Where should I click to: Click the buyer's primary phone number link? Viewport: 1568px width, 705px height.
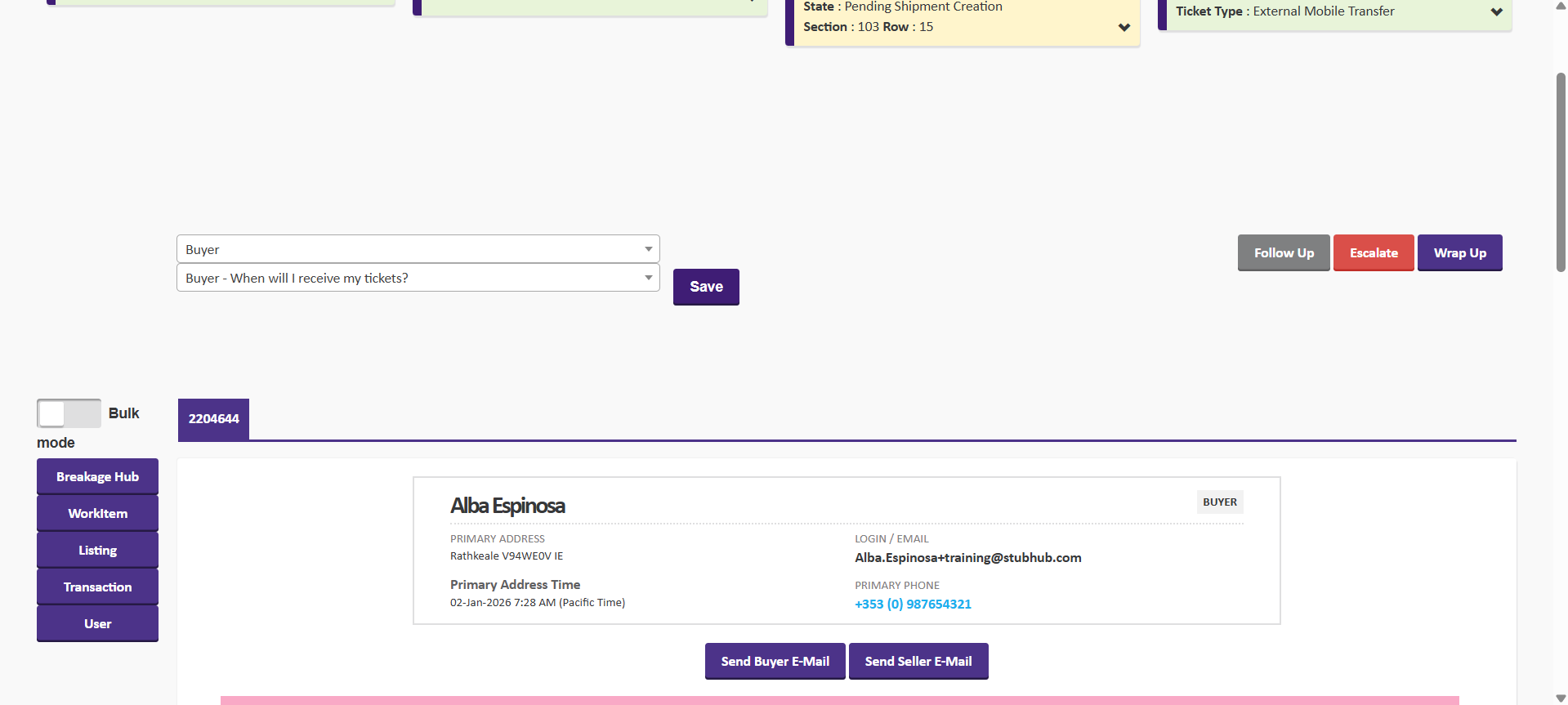[913, 605]
